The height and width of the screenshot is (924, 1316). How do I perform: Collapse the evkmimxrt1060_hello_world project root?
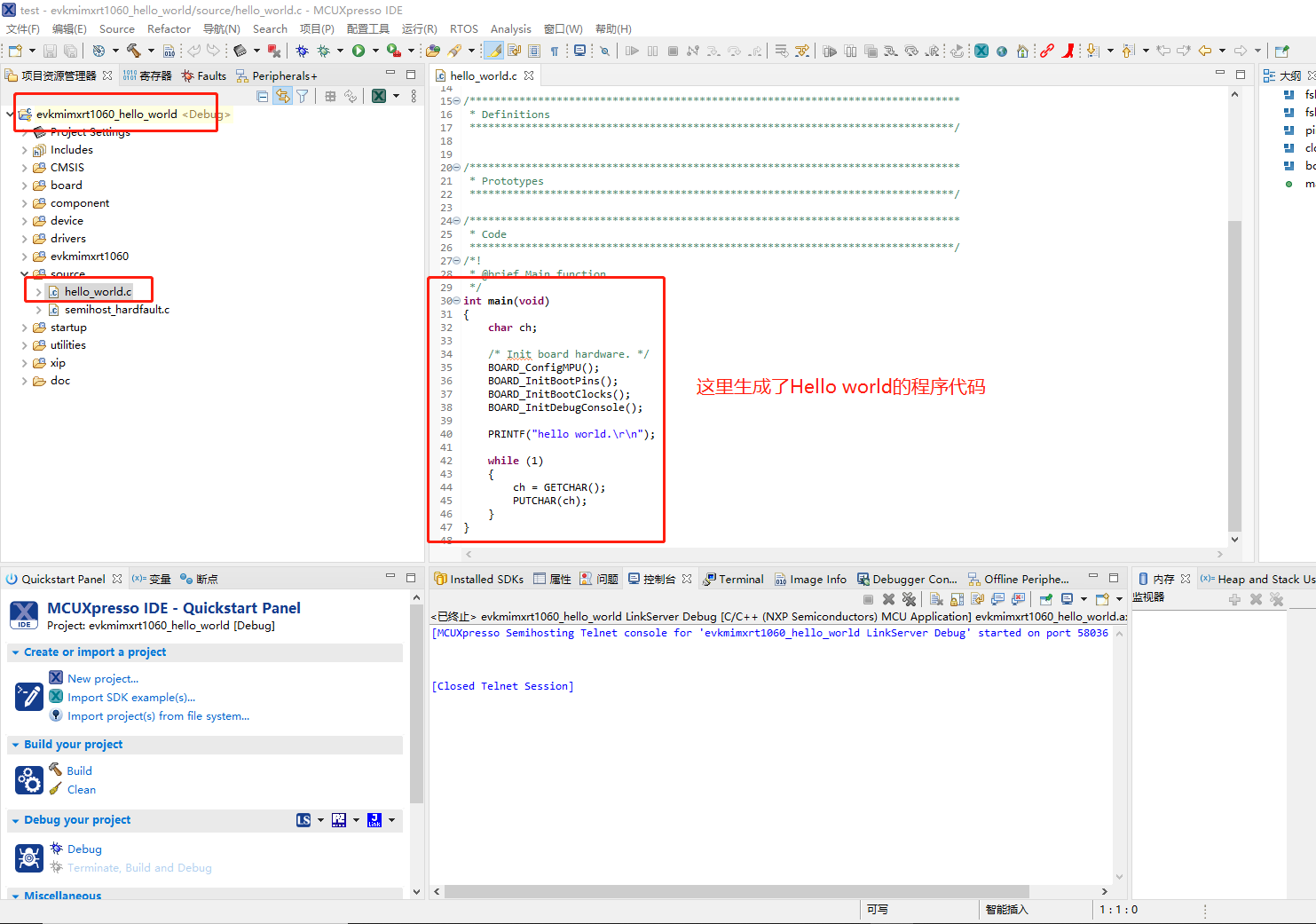(10, 115)
